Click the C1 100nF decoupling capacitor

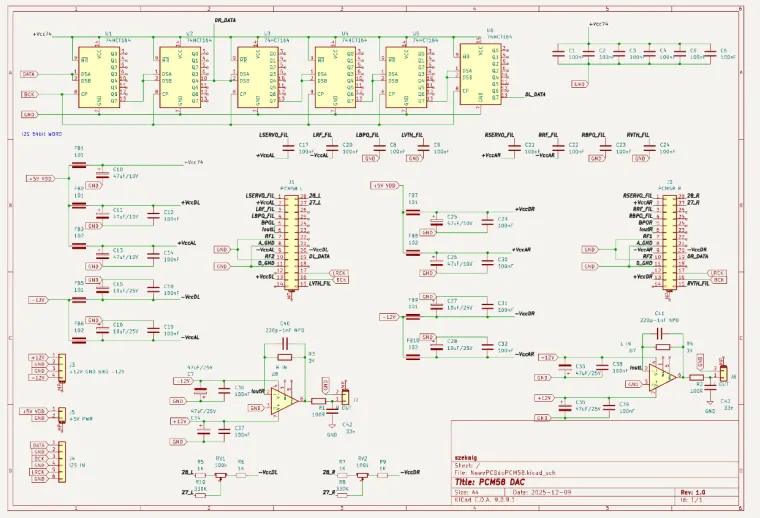(x=559, y=53)
